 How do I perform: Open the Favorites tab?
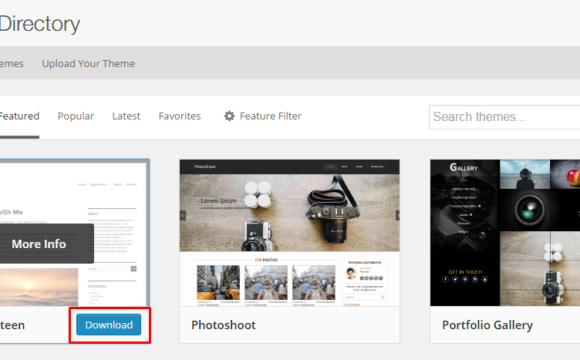click(179, 116)
